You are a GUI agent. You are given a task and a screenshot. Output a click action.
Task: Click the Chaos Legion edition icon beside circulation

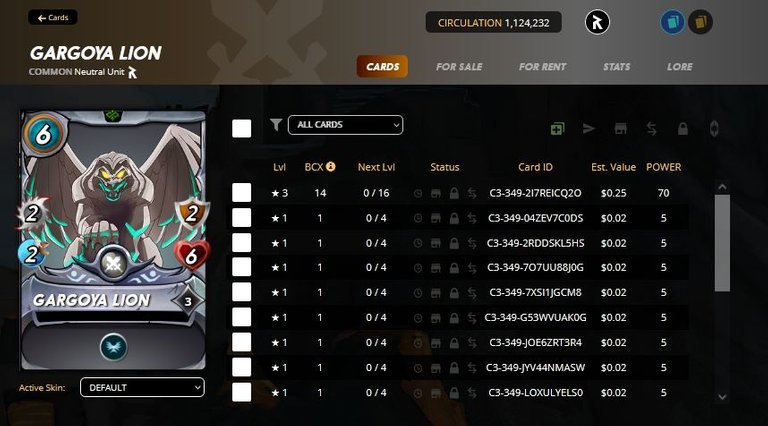click(598, 23)
